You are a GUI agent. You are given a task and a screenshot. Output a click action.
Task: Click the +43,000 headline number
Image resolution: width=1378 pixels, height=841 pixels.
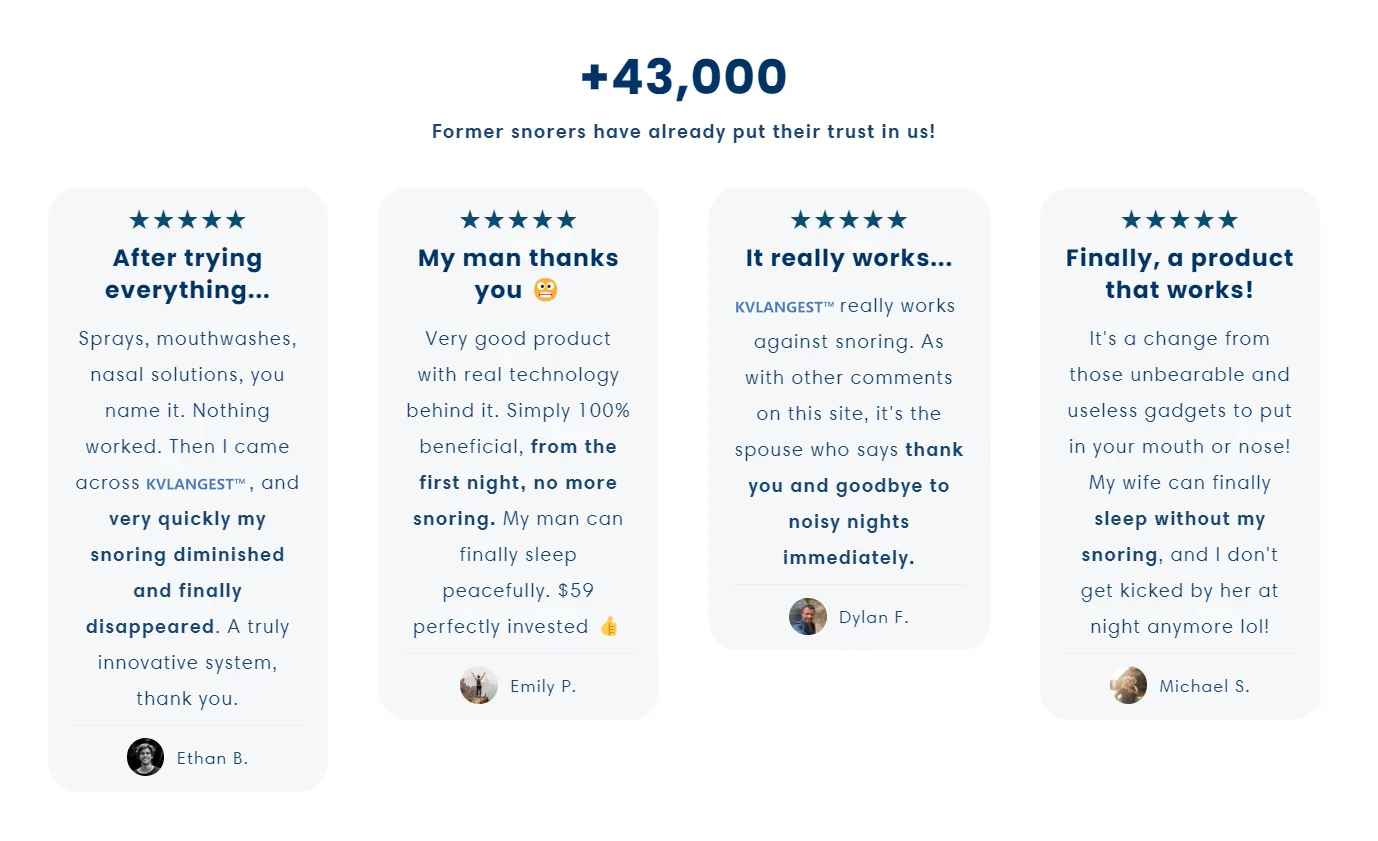click(684, 78)
